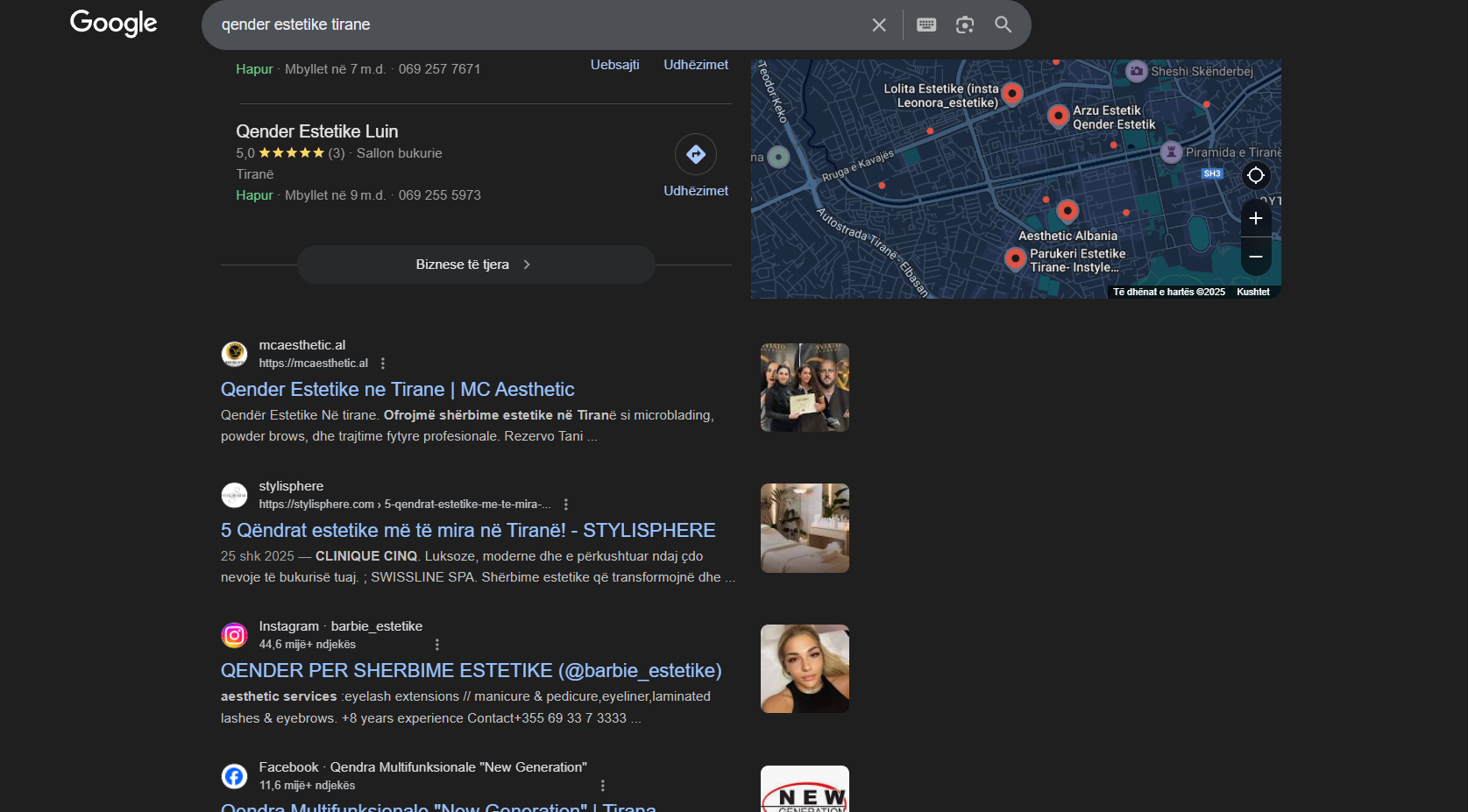This screenshot has height=812, width=1468.
Task: Open the MC Aesthetic result link
Action: point(397,389)
